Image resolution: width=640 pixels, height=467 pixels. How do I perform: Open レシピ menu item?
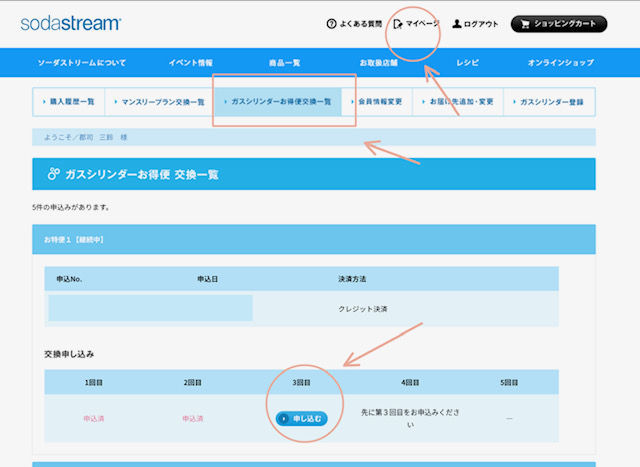[x=467, y=62]
